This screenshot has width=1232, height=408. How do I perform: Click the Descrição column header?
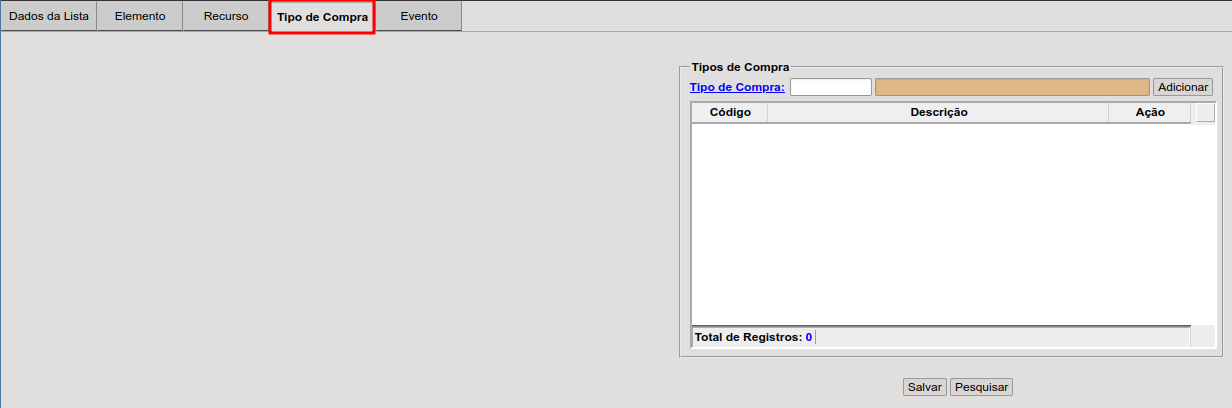point(938,113)
